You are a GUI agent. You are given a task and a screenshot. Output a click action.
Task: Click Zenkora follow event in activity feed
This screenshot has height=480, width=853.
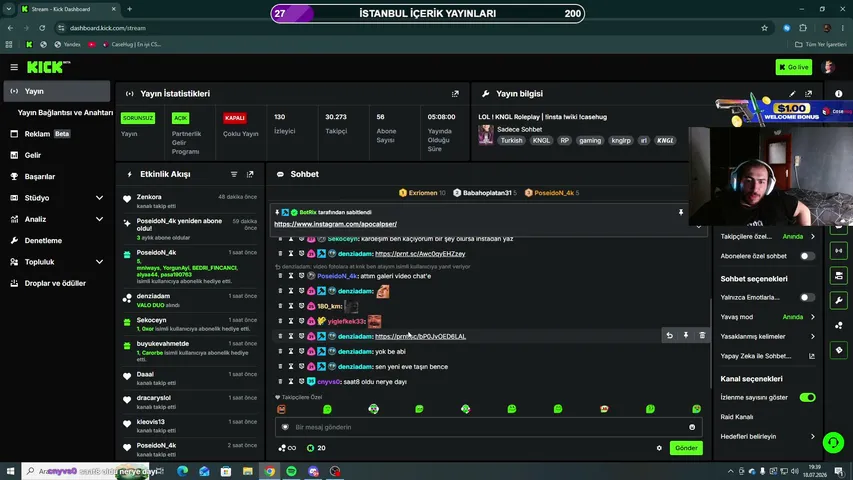point(190,201)
